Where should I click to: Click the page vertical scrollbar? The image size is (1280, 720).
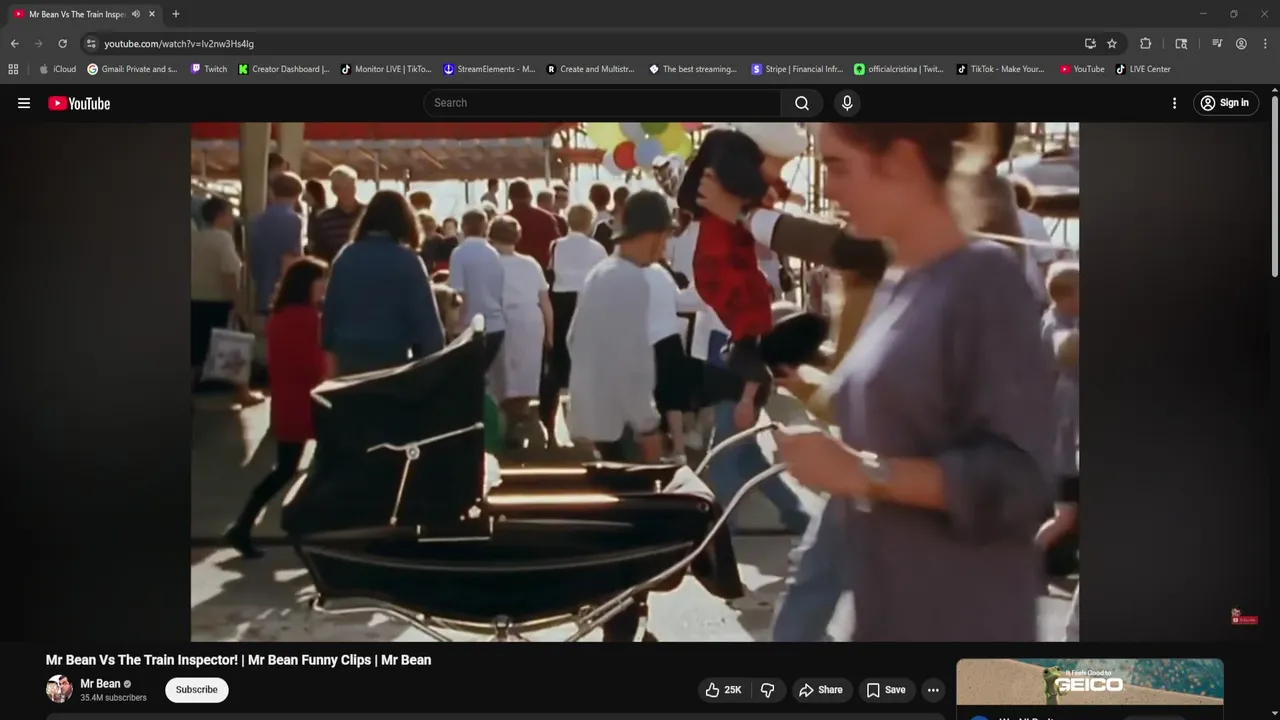(1274, 187)
